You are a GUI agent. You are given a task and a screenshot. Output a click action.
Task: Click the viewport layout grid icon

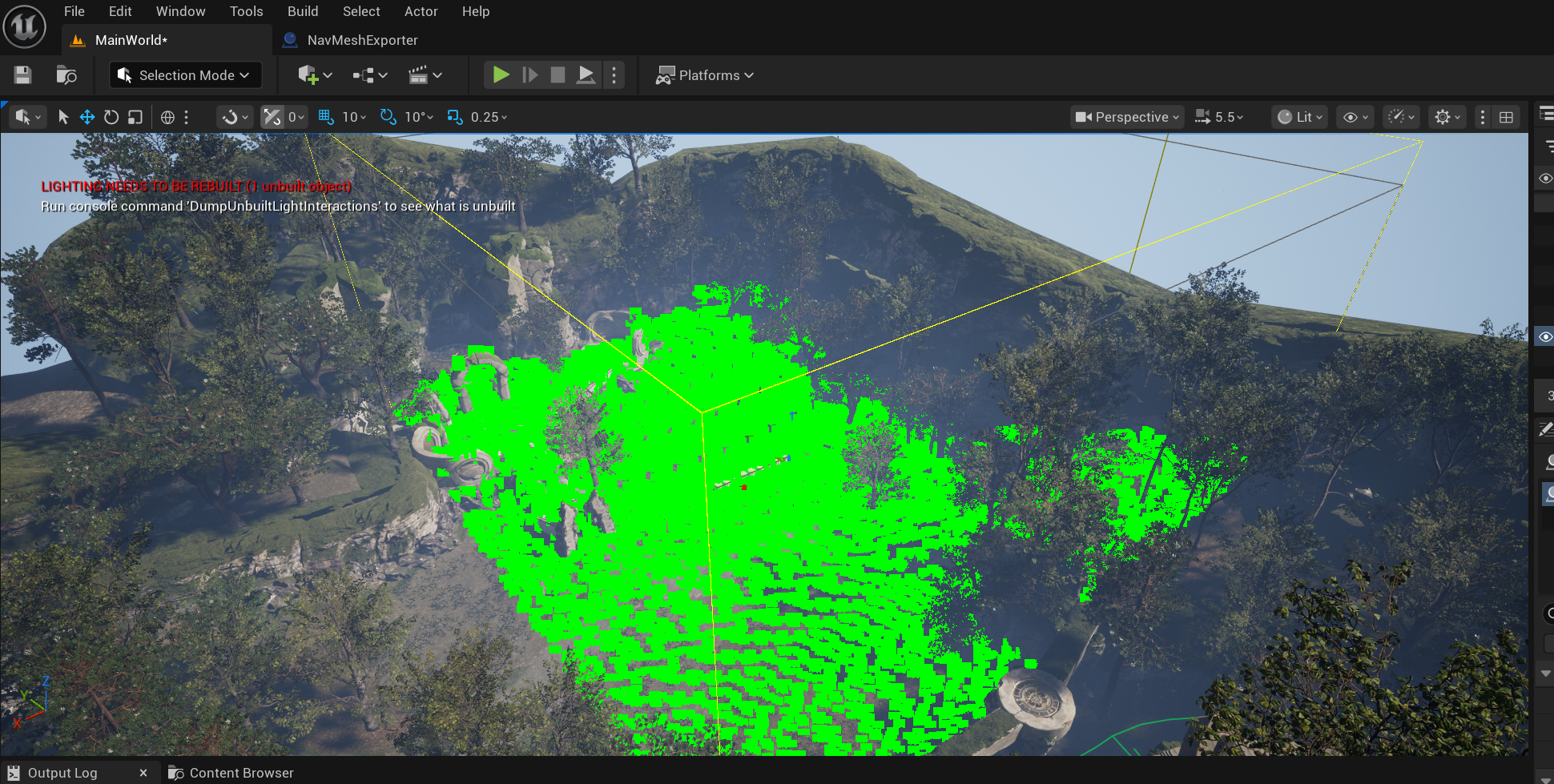pyautogui.click(x=1506, y=117)
